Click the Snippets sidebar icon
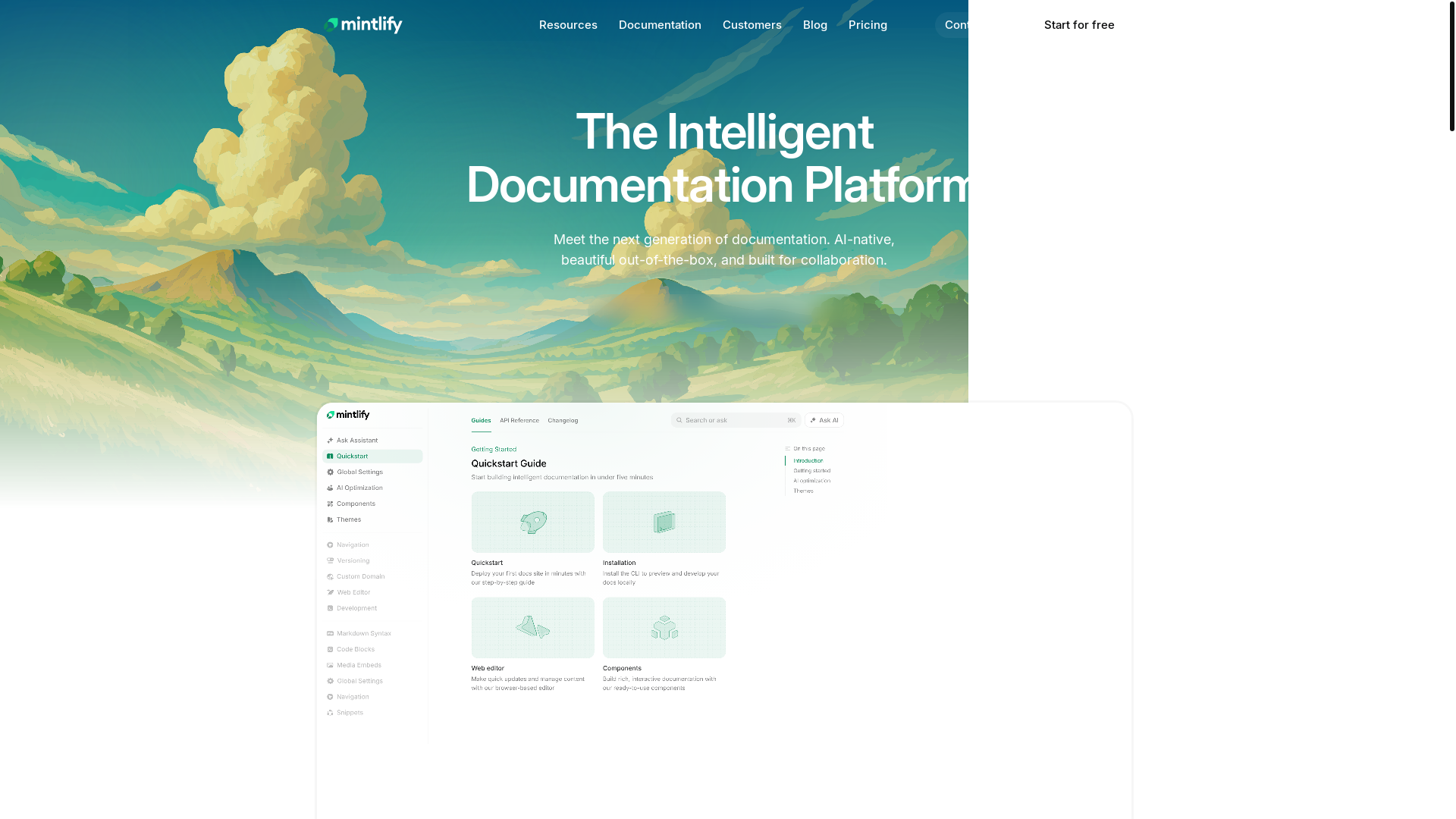Screen dimensions: 1456x819 [x=330, y=714]
